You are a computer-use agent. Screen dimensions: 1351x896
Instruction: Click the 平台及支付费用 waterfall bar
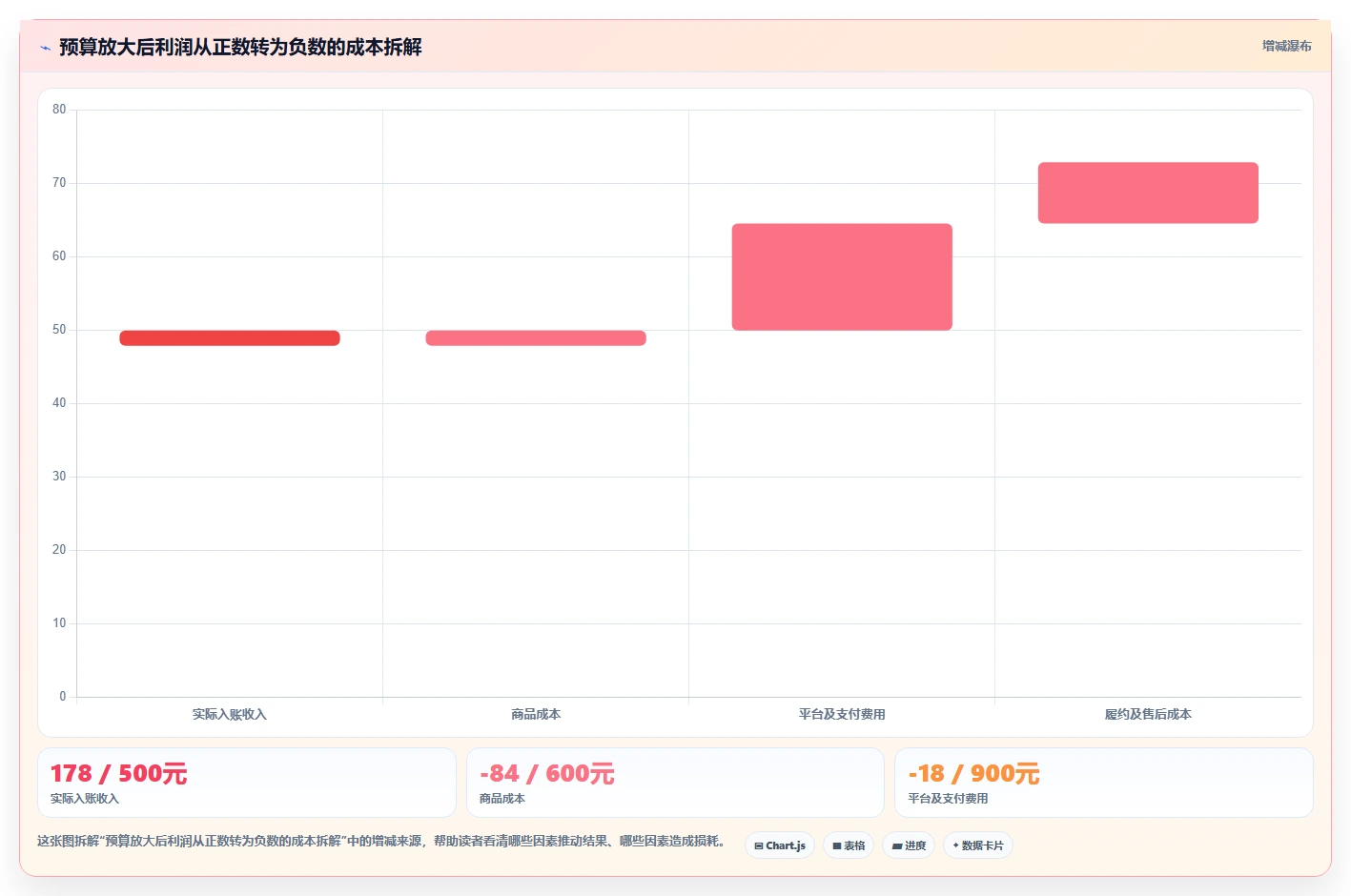pos(842,277)
